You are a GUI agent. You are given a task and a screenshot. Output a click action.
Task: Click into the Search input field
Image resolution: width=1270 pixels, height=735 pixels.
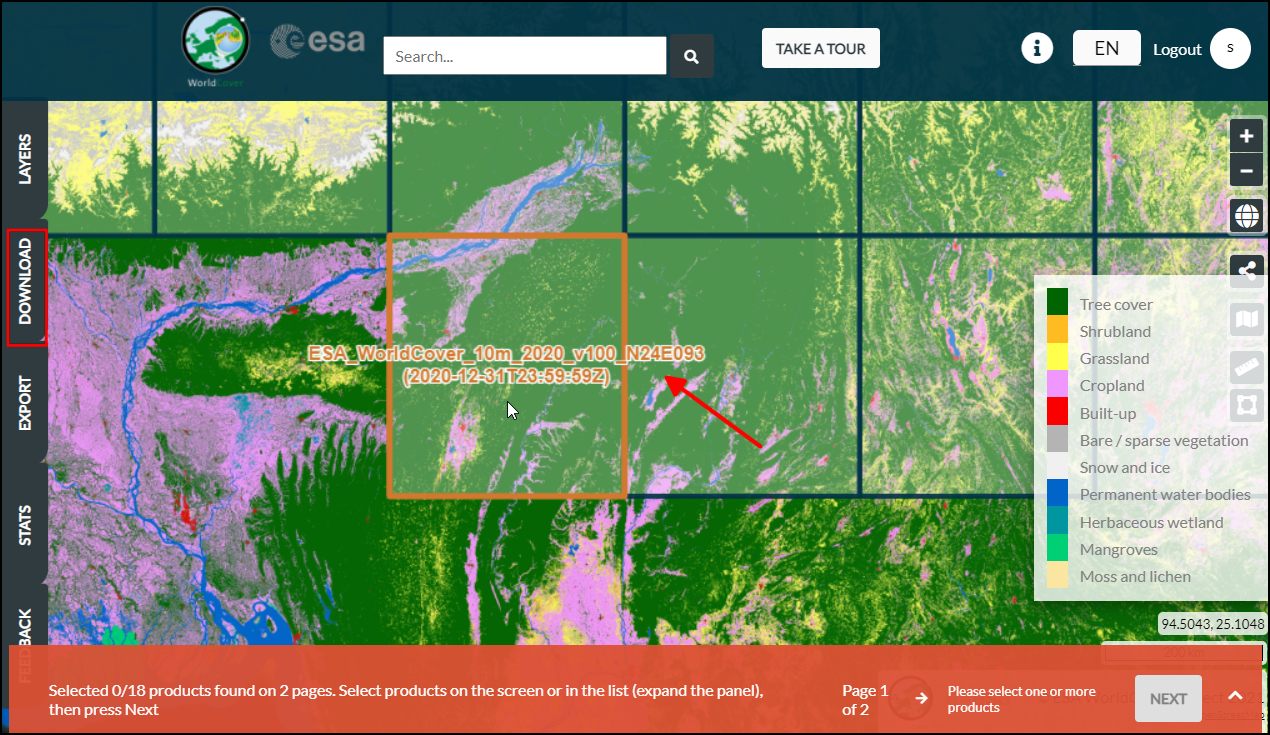point(524,56)
